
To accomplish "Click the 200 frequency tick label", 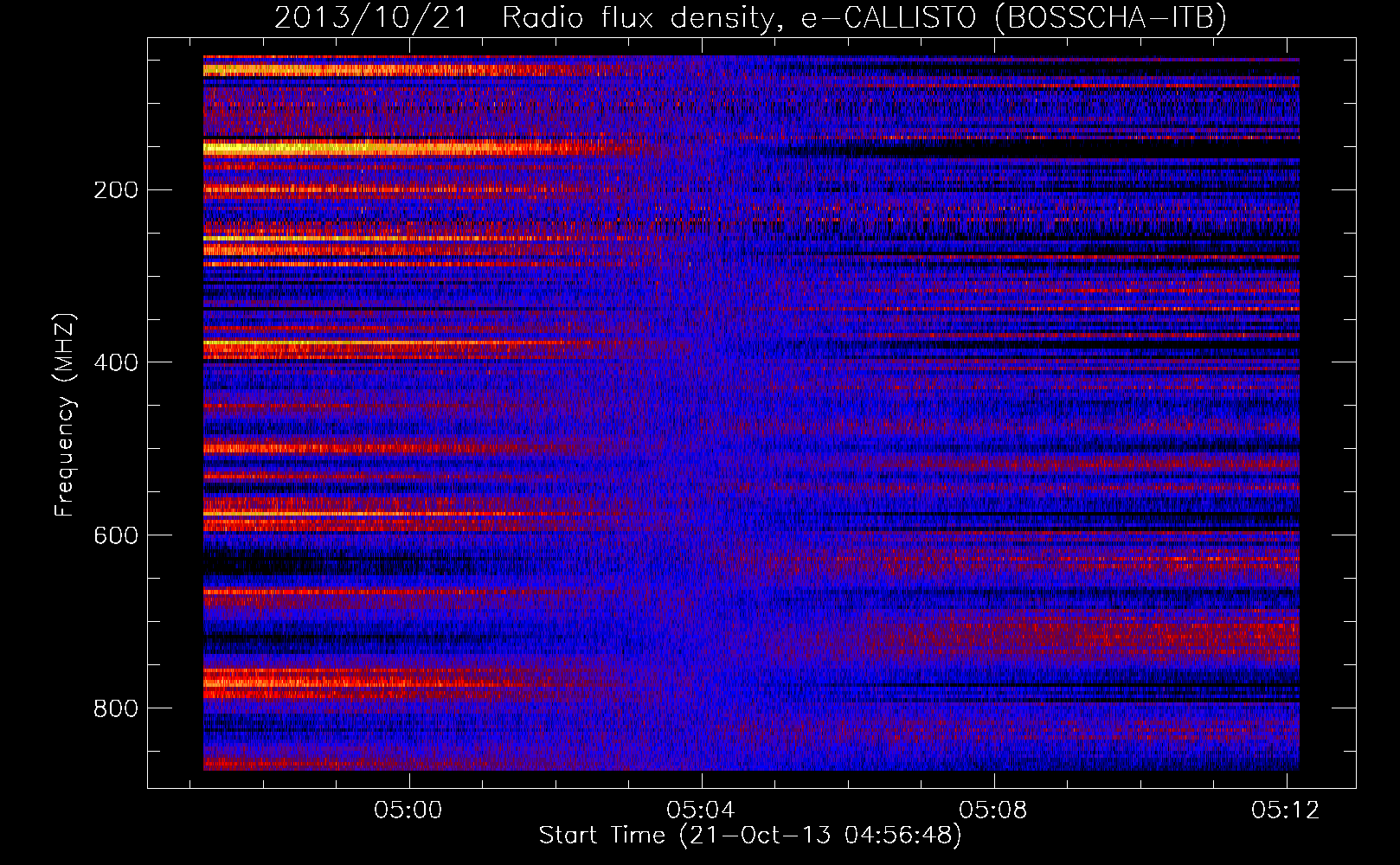I will [x=116, y=190].
